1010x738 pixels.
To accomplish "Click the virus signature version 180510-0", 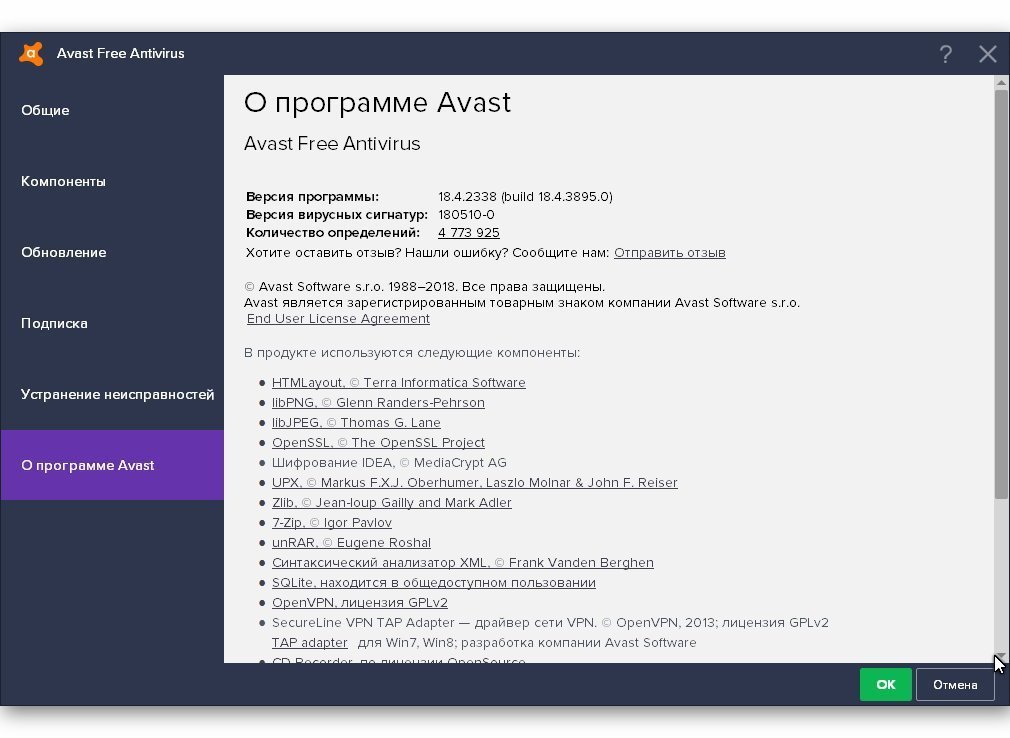I will coord(466,214).
